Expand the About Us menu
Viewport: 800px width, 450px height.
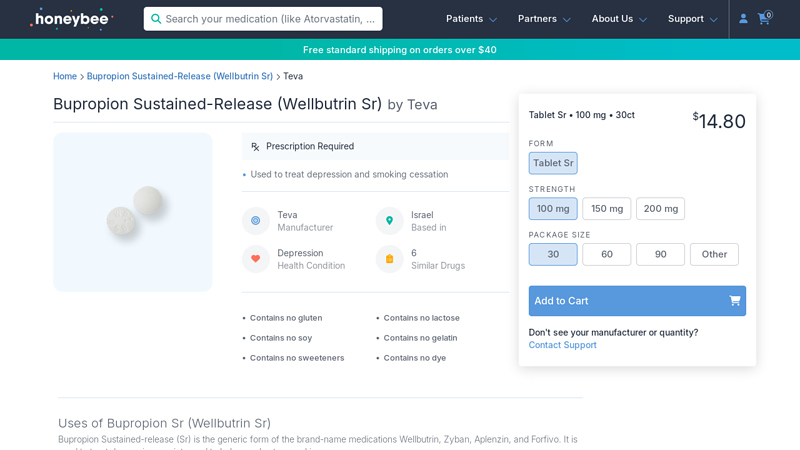[619, 19]
